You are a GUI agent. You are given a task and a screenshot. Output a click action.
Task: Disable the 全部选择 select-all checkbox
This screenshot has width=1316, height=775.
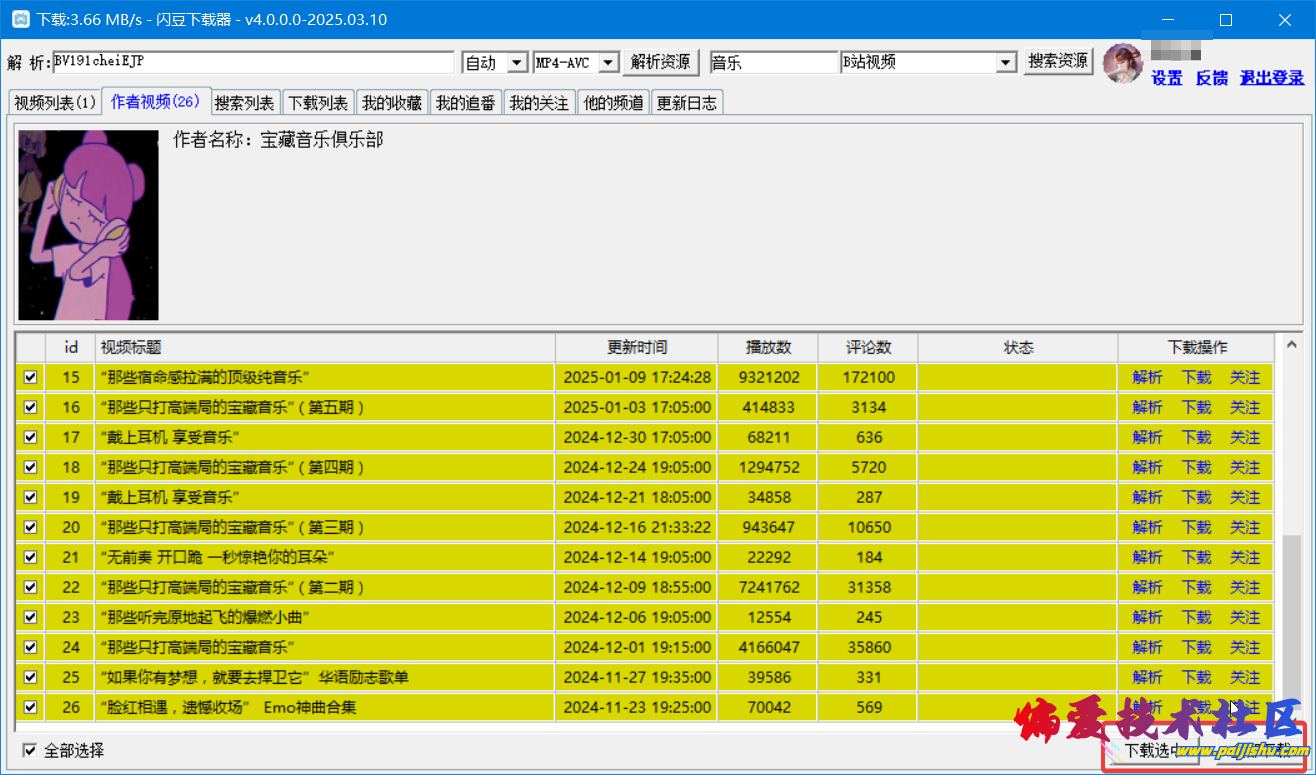(x=30, y=750)
